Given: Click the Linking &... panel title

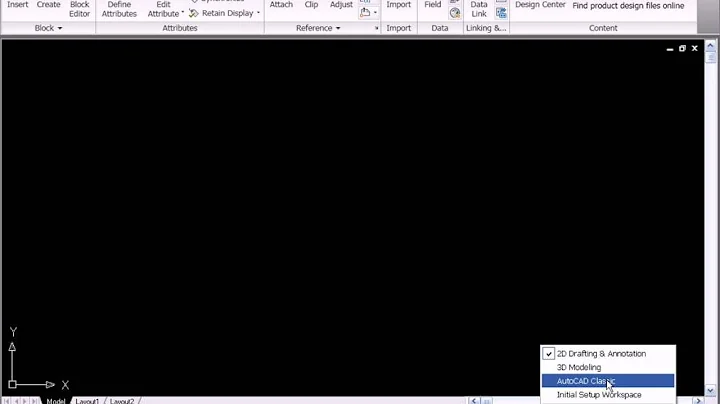Looking at the screenshot, I should [486, 28].
